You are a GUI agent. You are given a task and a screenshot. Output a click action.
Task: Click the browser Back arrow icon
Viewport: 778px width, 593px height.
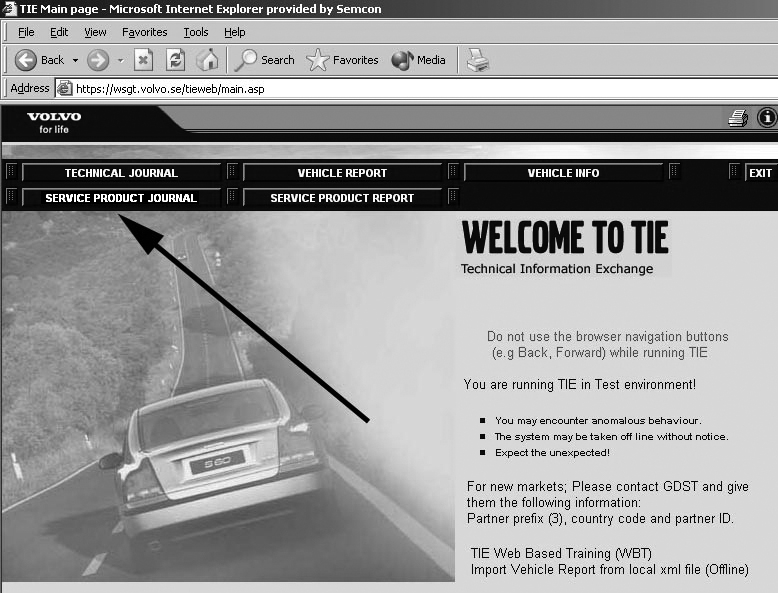pos(25,60)
